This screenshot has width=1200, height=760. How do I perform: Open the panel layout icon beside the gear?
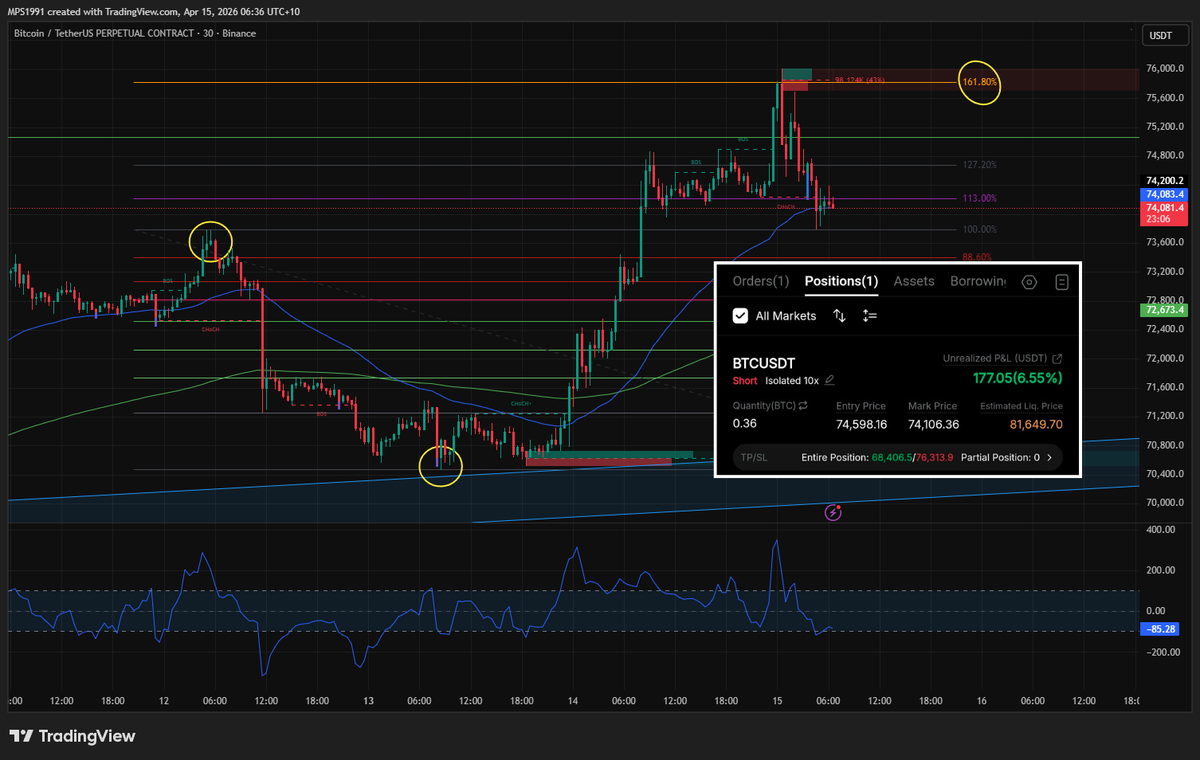point(1062,283)
